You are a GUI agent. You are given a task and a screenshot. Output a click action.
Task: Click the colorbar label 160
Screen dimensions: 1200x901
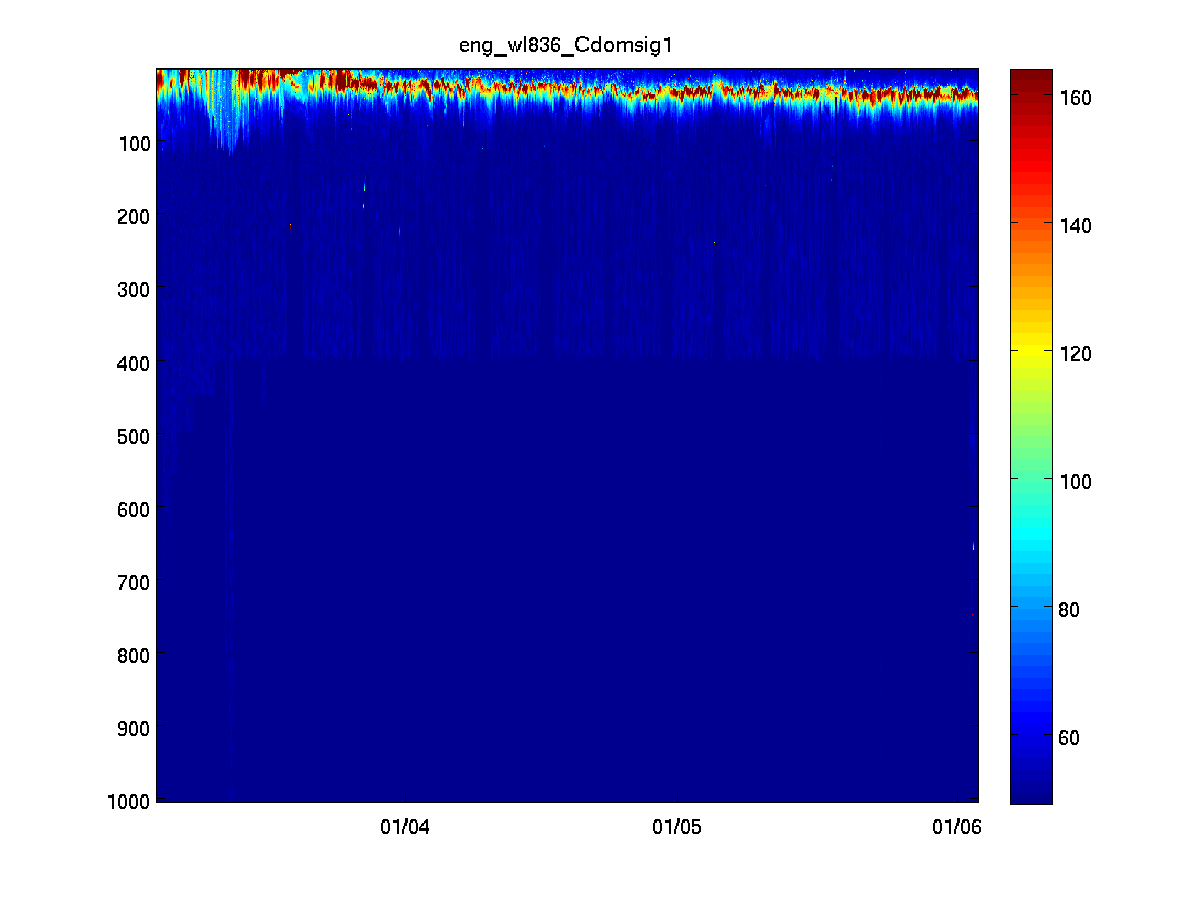click(x=1077, y=98)
